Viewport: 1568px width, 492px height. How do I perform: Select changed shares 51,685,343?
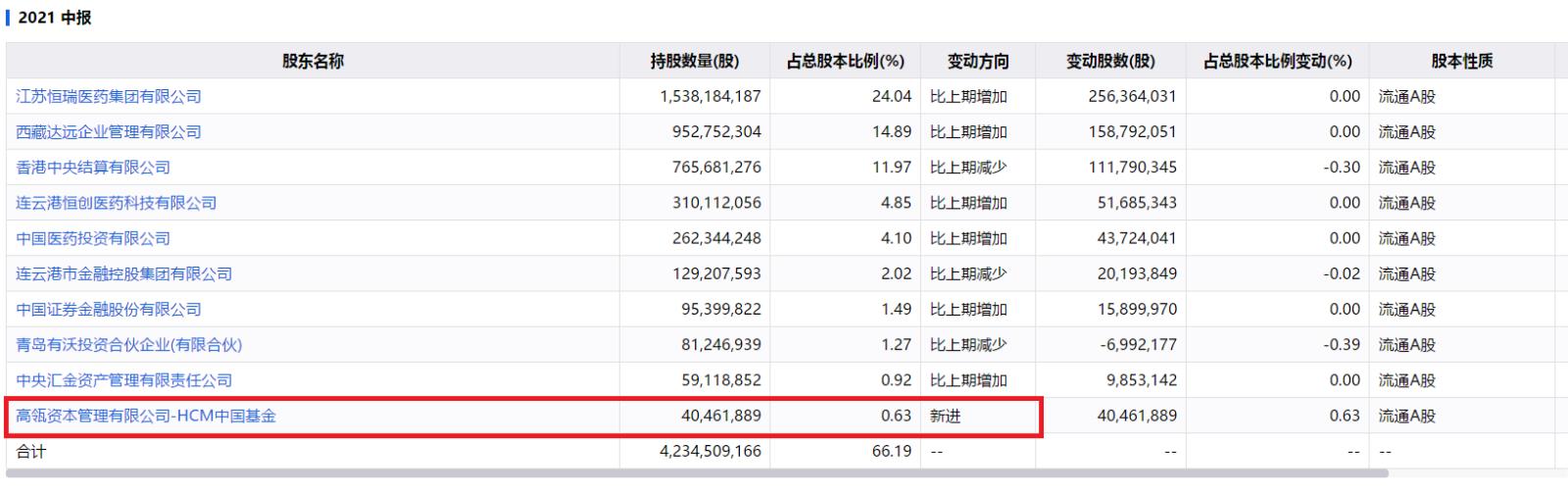coord(1137,203)
